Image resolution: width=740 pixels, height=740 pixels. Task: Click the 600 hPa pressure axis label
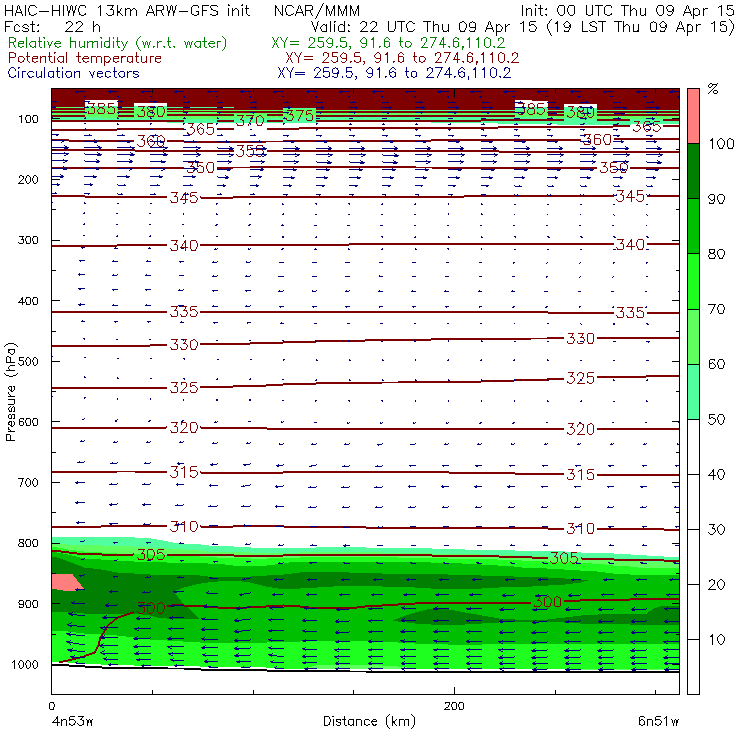click(28, 422)
